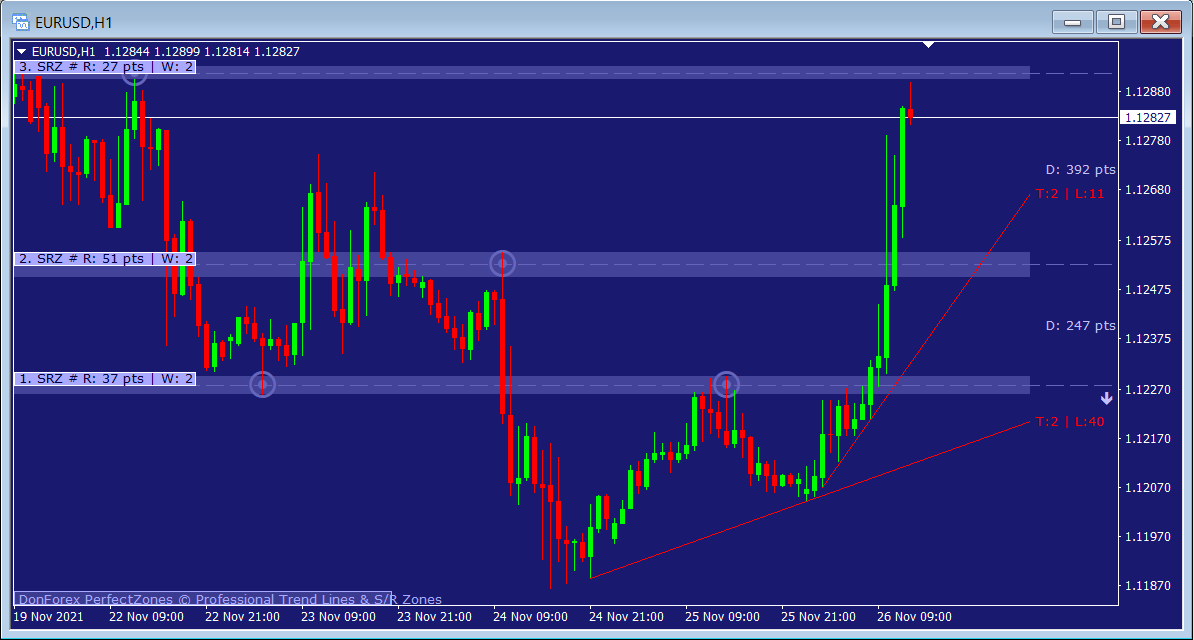The image size is (1194, 640).
Task: Click circle touch marker on zone 2
Action: tap(503, 263)
